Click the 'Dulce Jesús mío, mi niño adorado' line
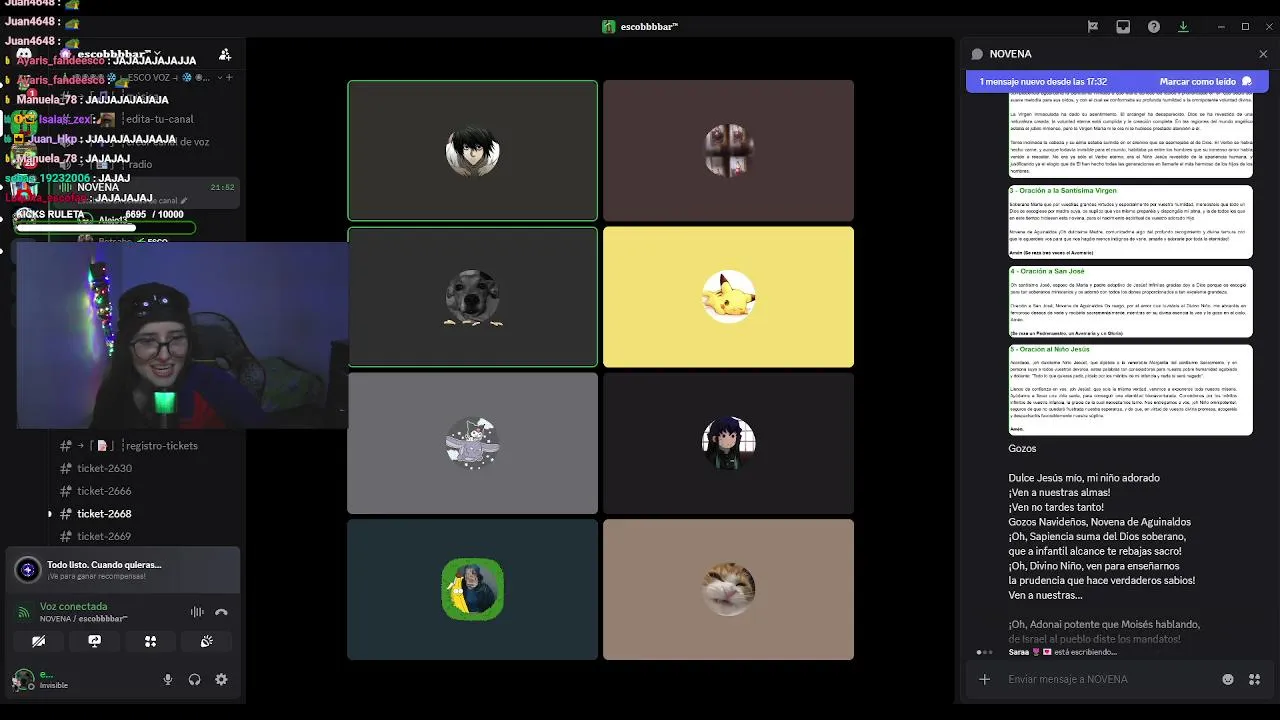The height and width of the screenshot is (720, 1280). (x=1084, y=478)
